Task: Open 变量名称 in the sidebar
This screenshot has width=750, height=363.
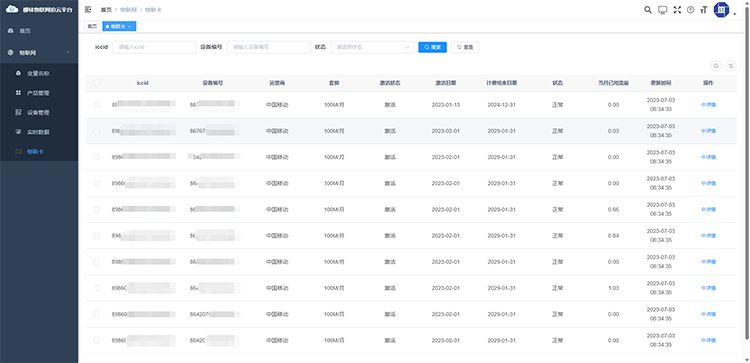Action: (39, 73)
